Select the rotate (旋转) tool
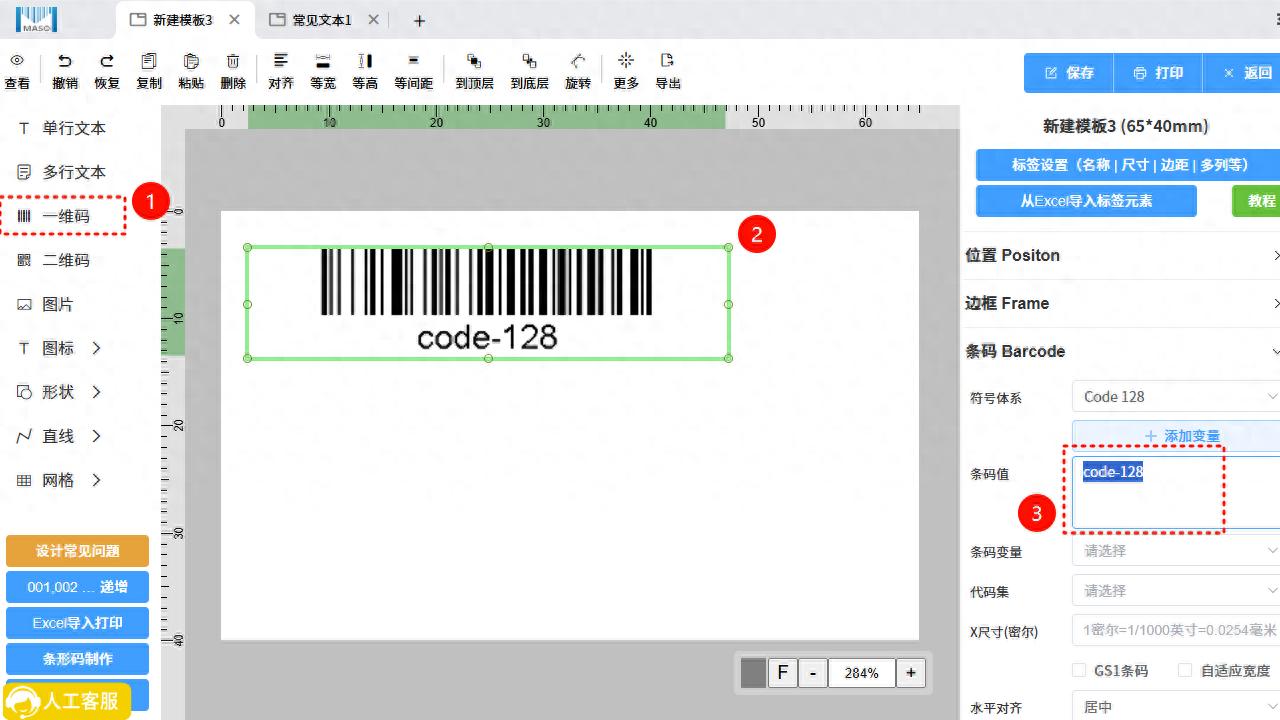The image size is (1280, 720). [578, 62]
